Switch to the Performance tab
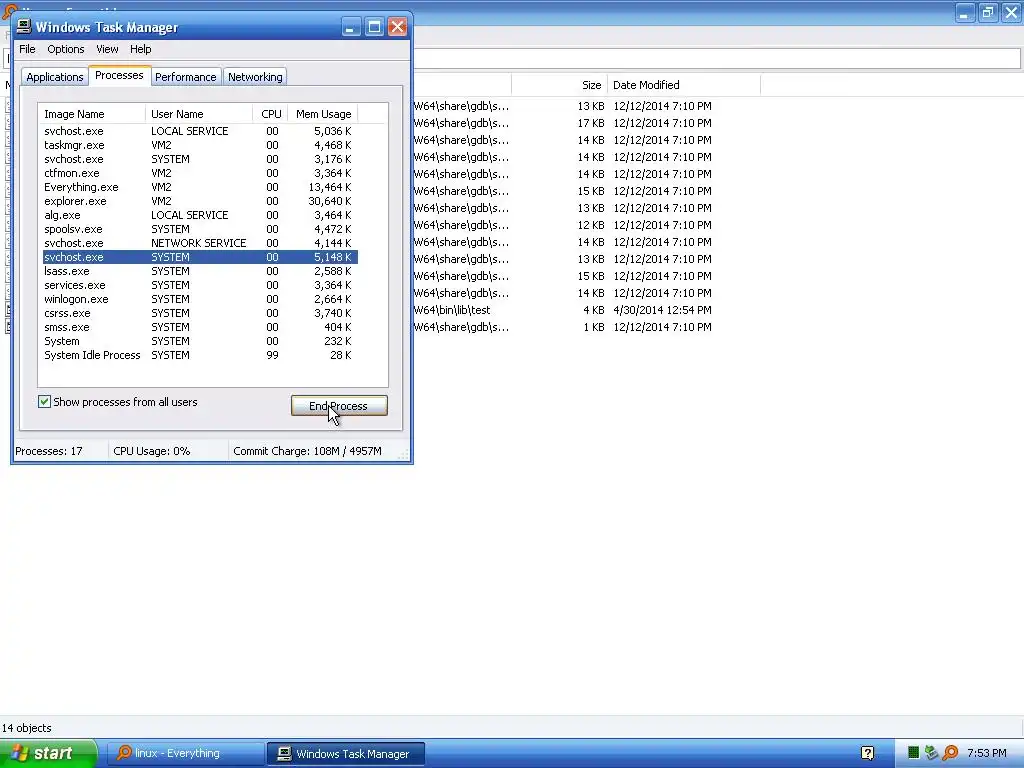The height and width of the screenshot is (768, 1024). (185, 76)
